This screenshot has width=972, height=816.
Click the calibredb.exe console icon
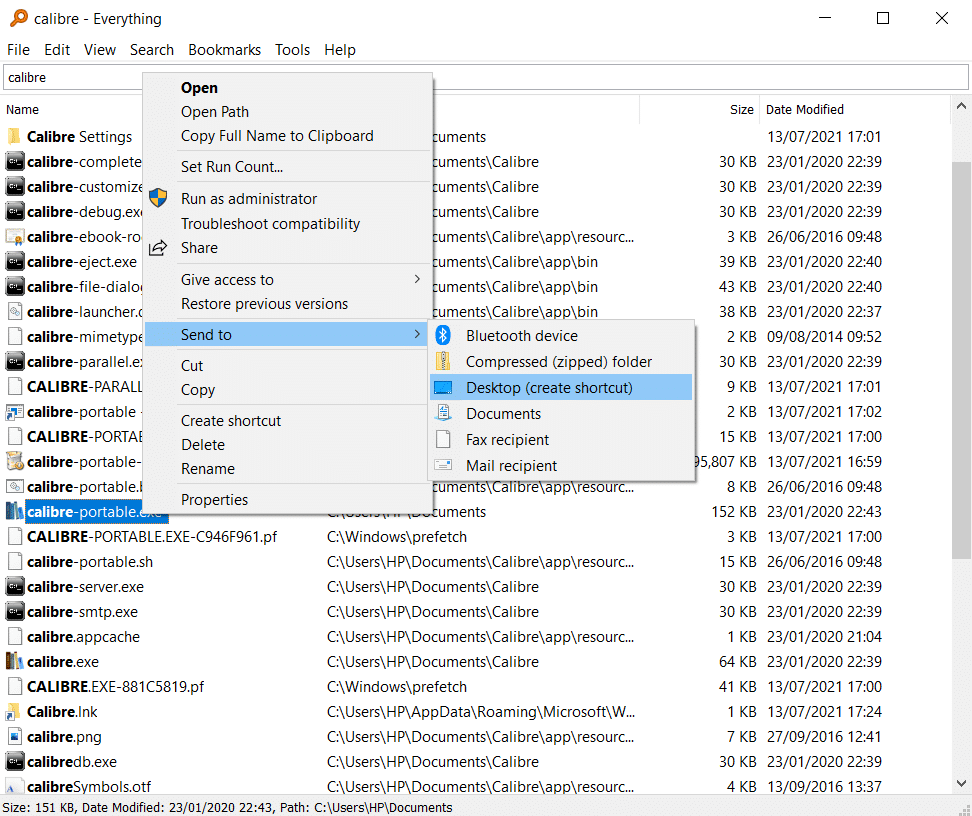point(14,761)
